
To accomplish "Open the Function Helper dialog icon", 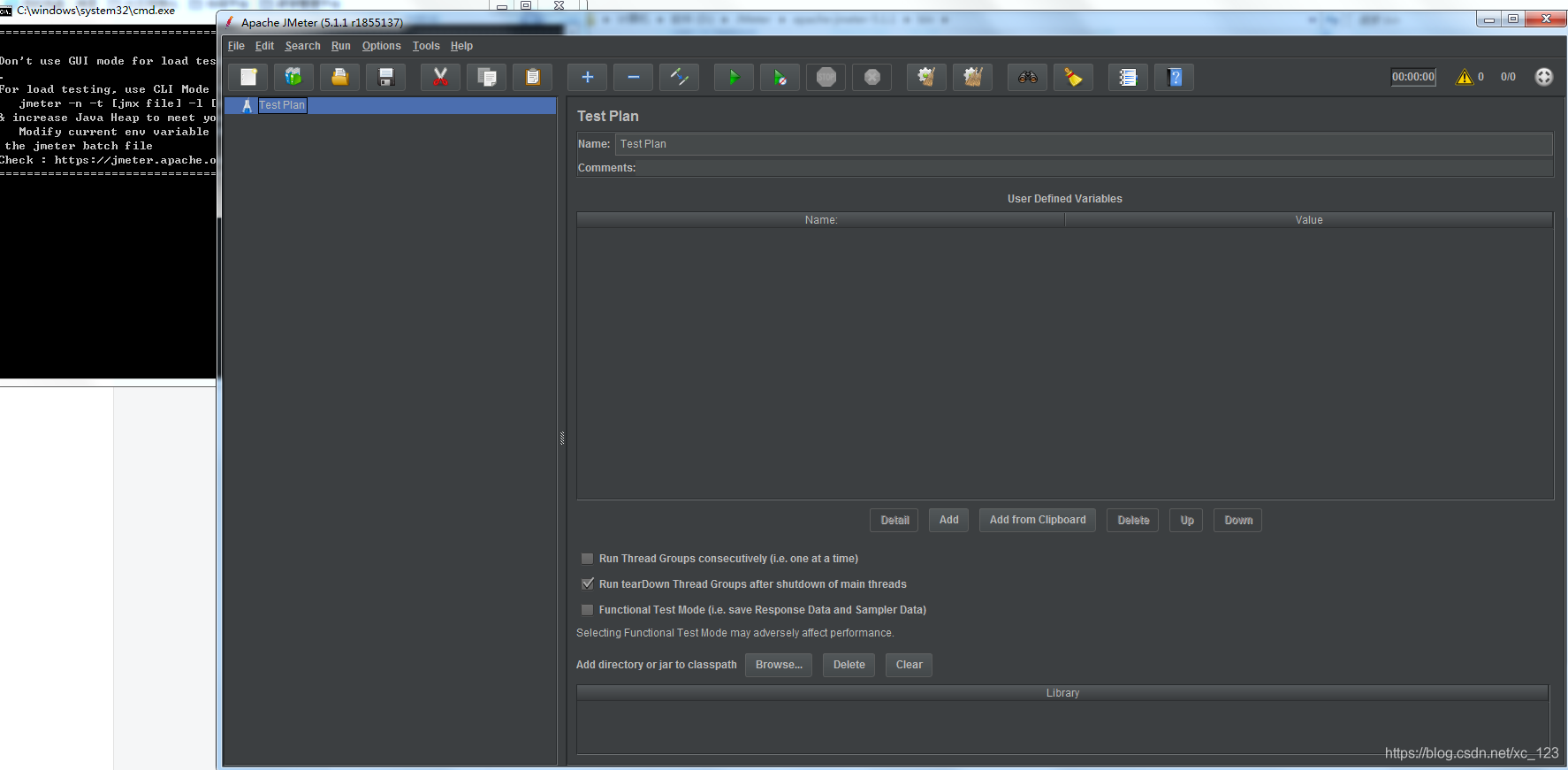I will coord(1128,78).
